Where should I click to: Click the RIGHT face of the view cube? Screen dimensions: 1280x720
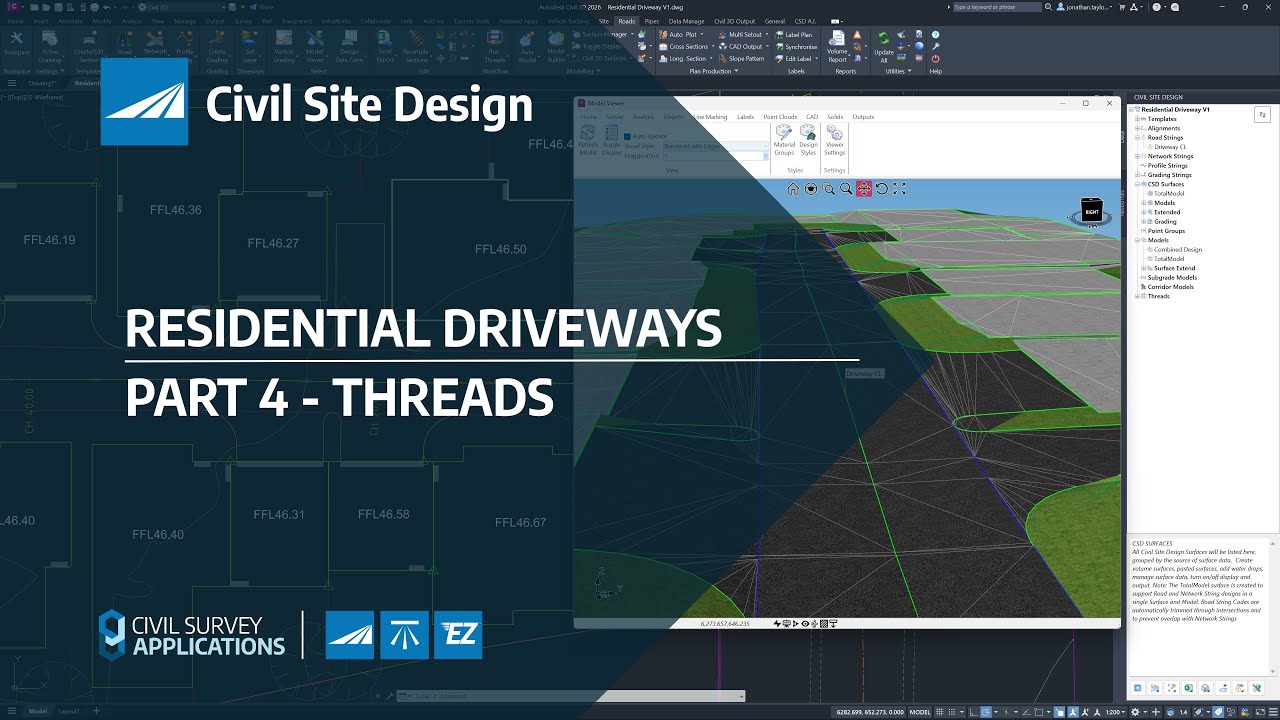point(1091,212)
